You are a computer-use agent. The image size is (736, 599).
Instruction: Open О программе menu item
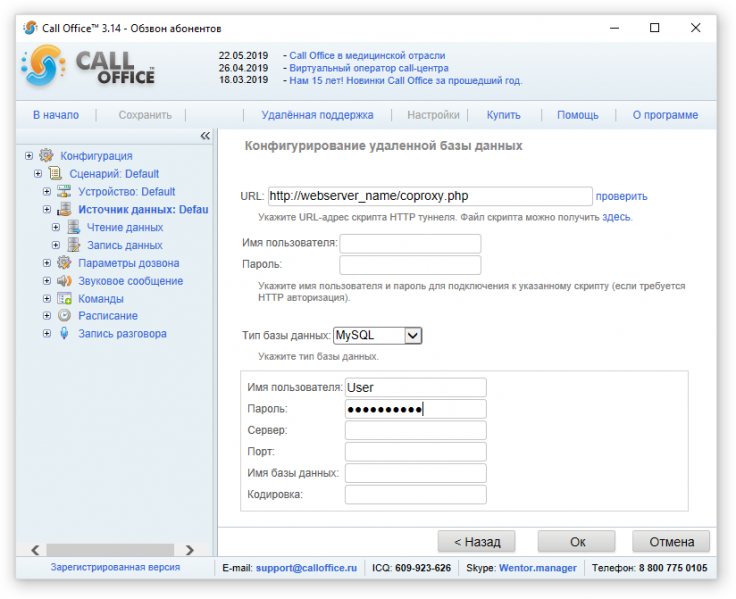pyautogui.click(x=665, y=115)
